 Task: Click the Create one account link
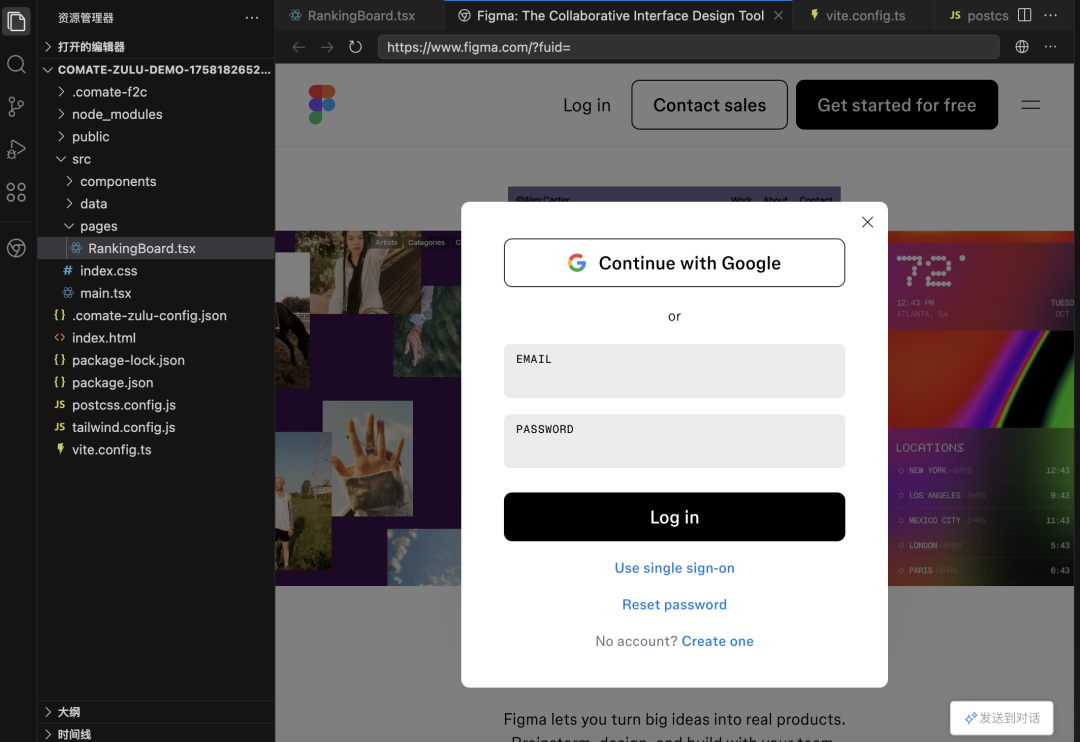tap(718, 641)
